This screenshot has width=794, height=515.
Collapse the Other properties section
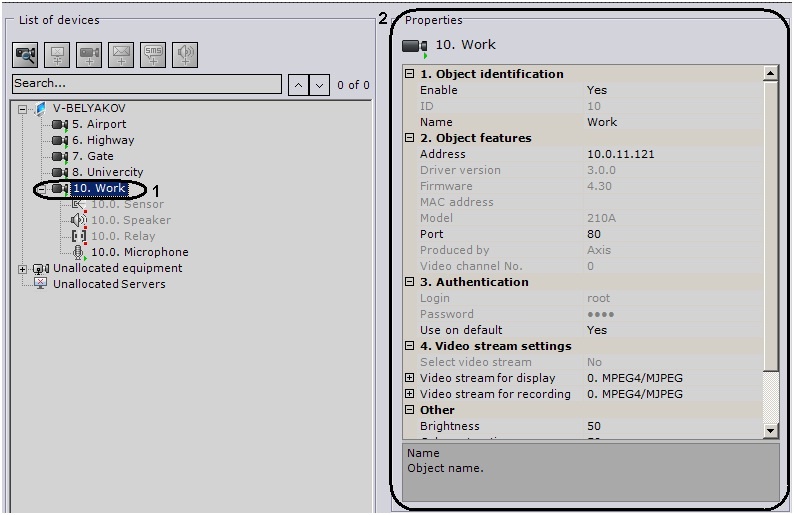click(410, 410)
